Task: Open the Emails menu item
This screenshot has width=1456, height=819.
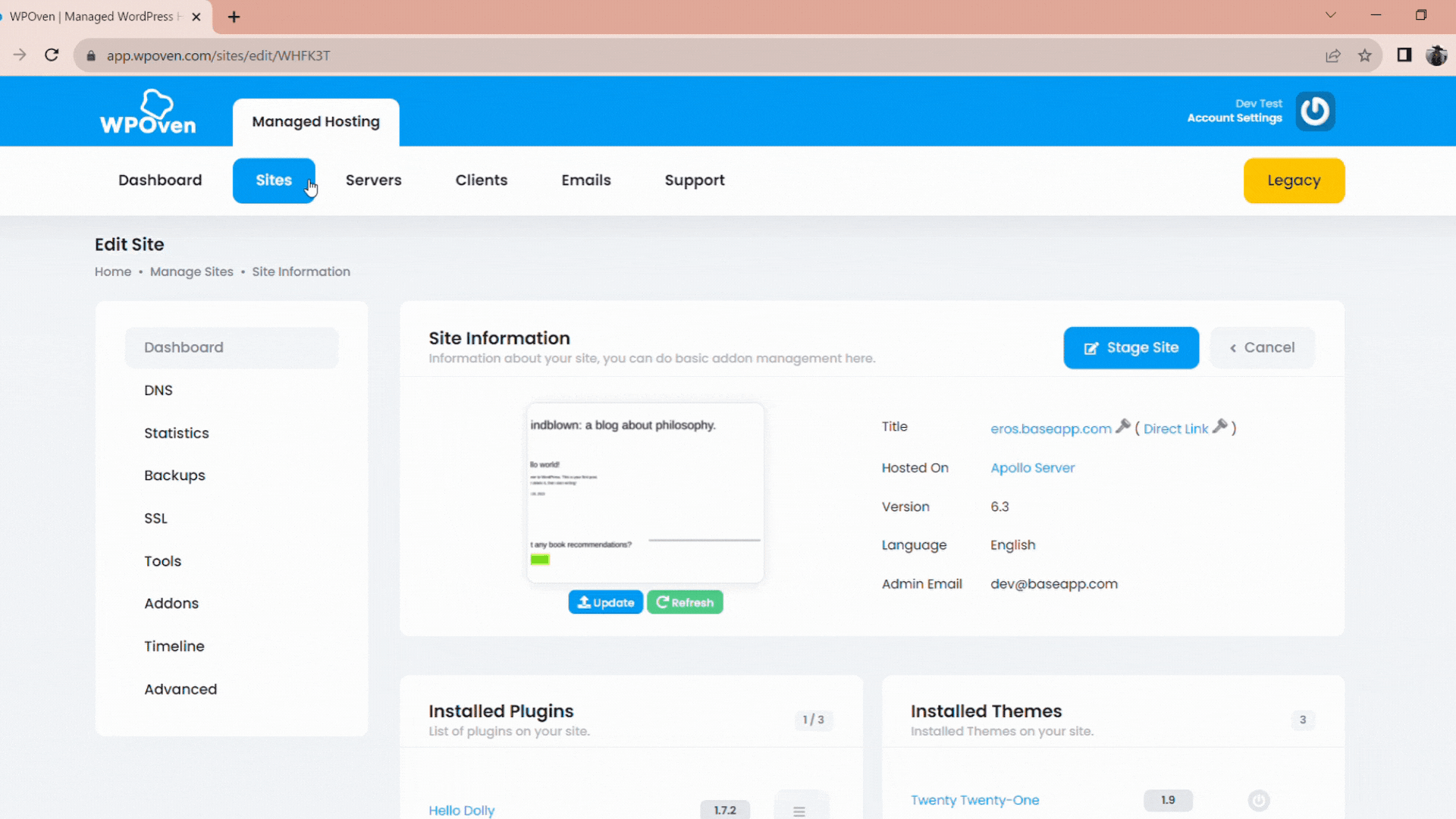Action: pyautogui.click(x=586, y=180)
